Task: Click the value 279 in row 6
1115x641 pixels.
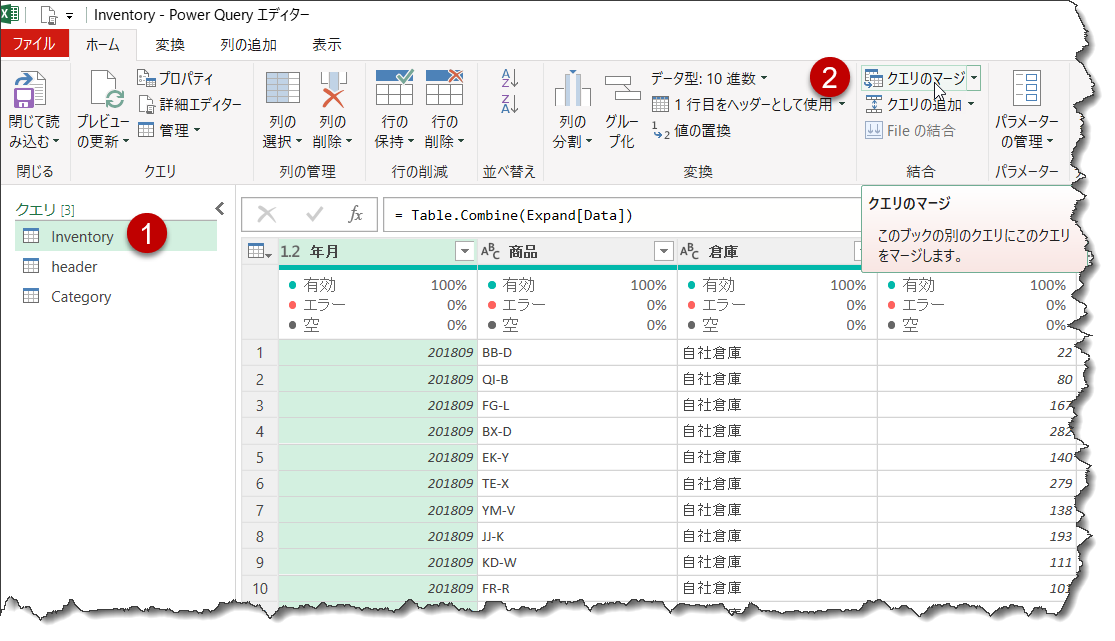Action: pos(1060,484)
